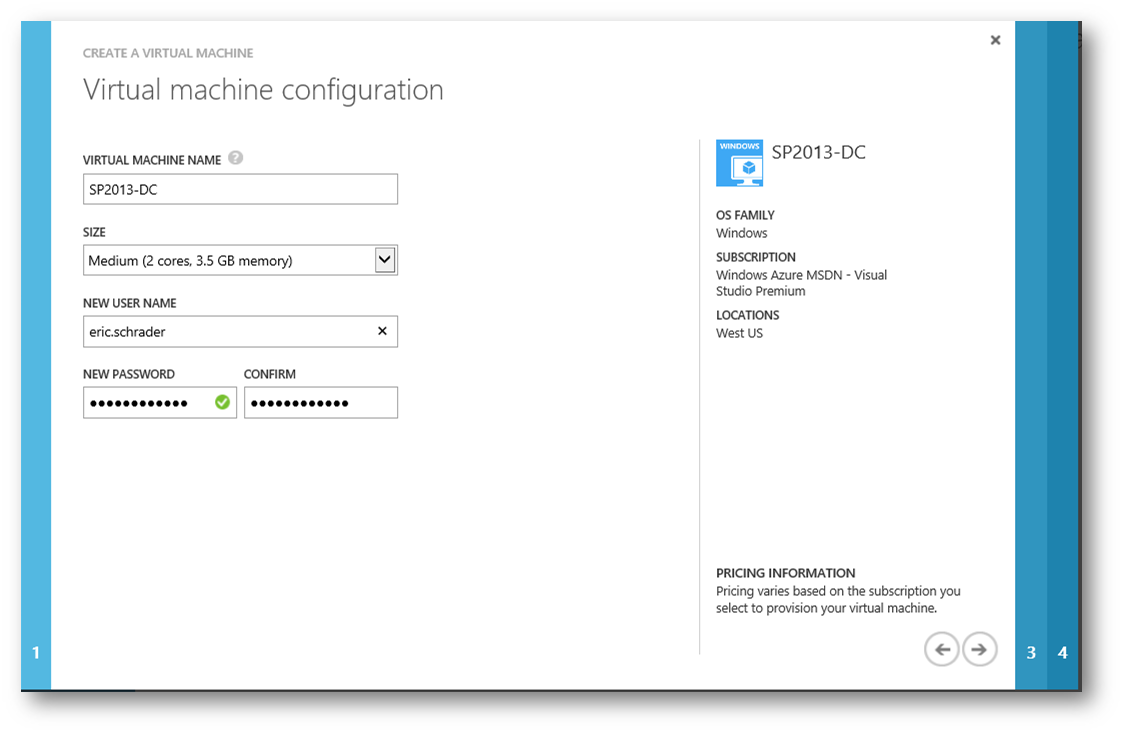Click the 'VIRTUAL MACHINE NAME' label
This screenshot has width=1124, height=734.
point(152,160)
